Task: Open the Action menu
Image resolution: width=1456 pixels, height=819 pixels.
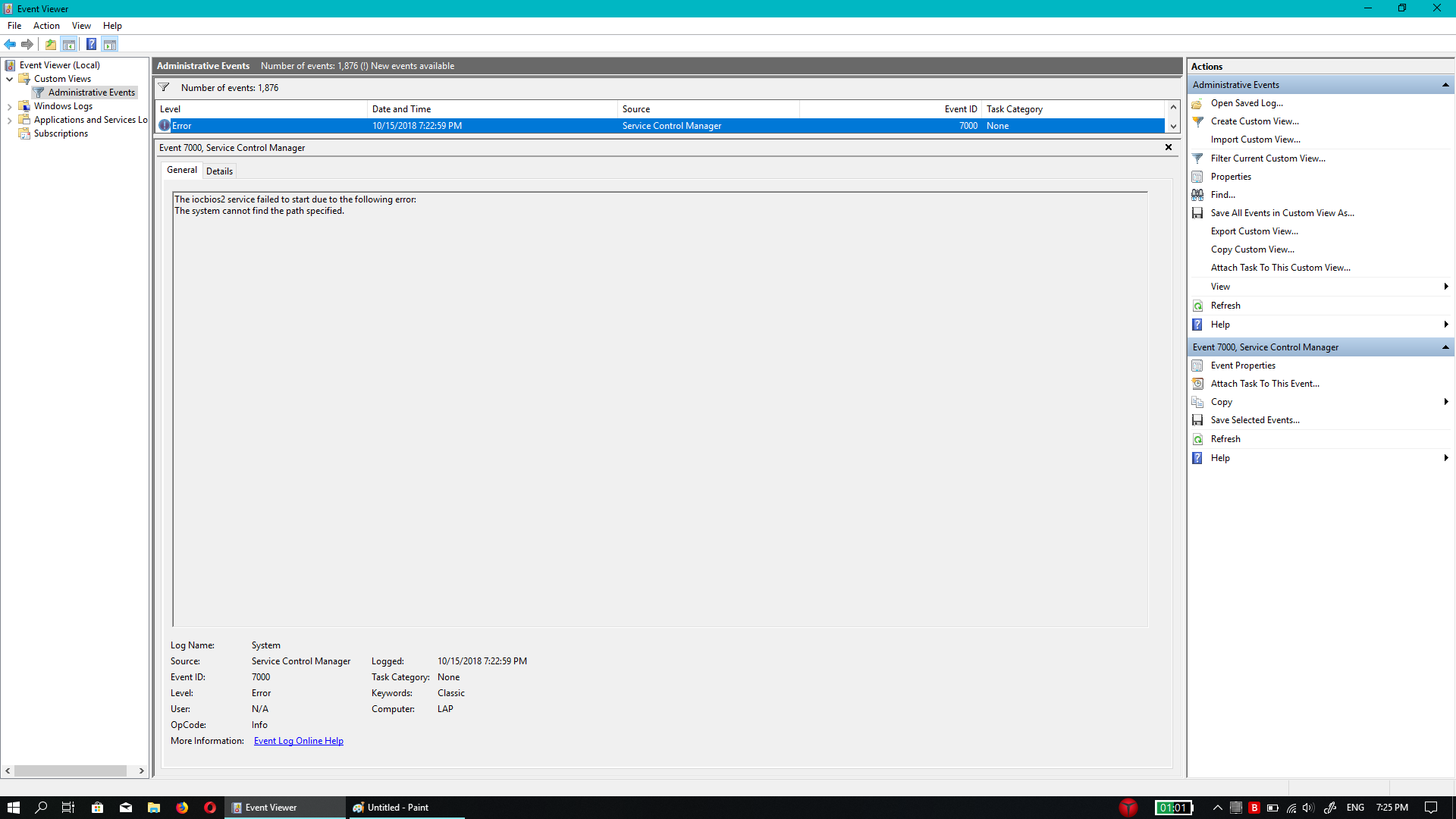Action: click(46, 26)
